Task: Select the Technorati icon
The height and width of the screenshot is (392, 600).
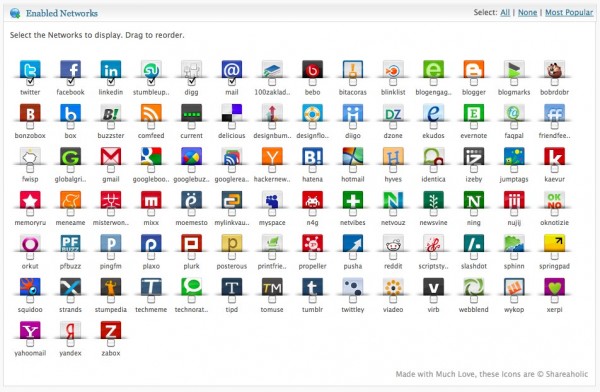Action: point(191,287)
